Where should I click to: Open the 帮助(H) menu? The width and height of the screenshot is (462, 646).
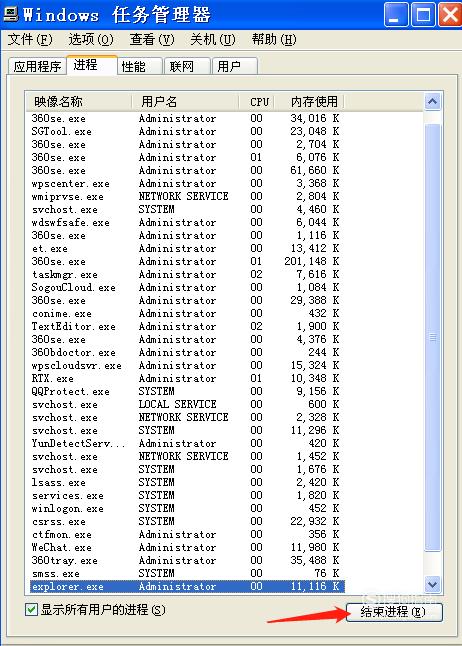coord(274,40)
